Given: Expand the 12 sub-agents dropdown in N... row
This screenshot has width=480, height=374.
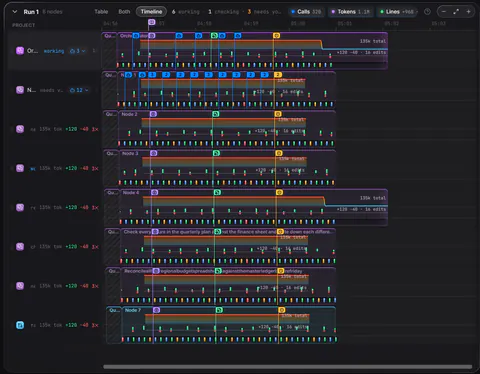Looking at the screenshot, I should coord(79,90).
